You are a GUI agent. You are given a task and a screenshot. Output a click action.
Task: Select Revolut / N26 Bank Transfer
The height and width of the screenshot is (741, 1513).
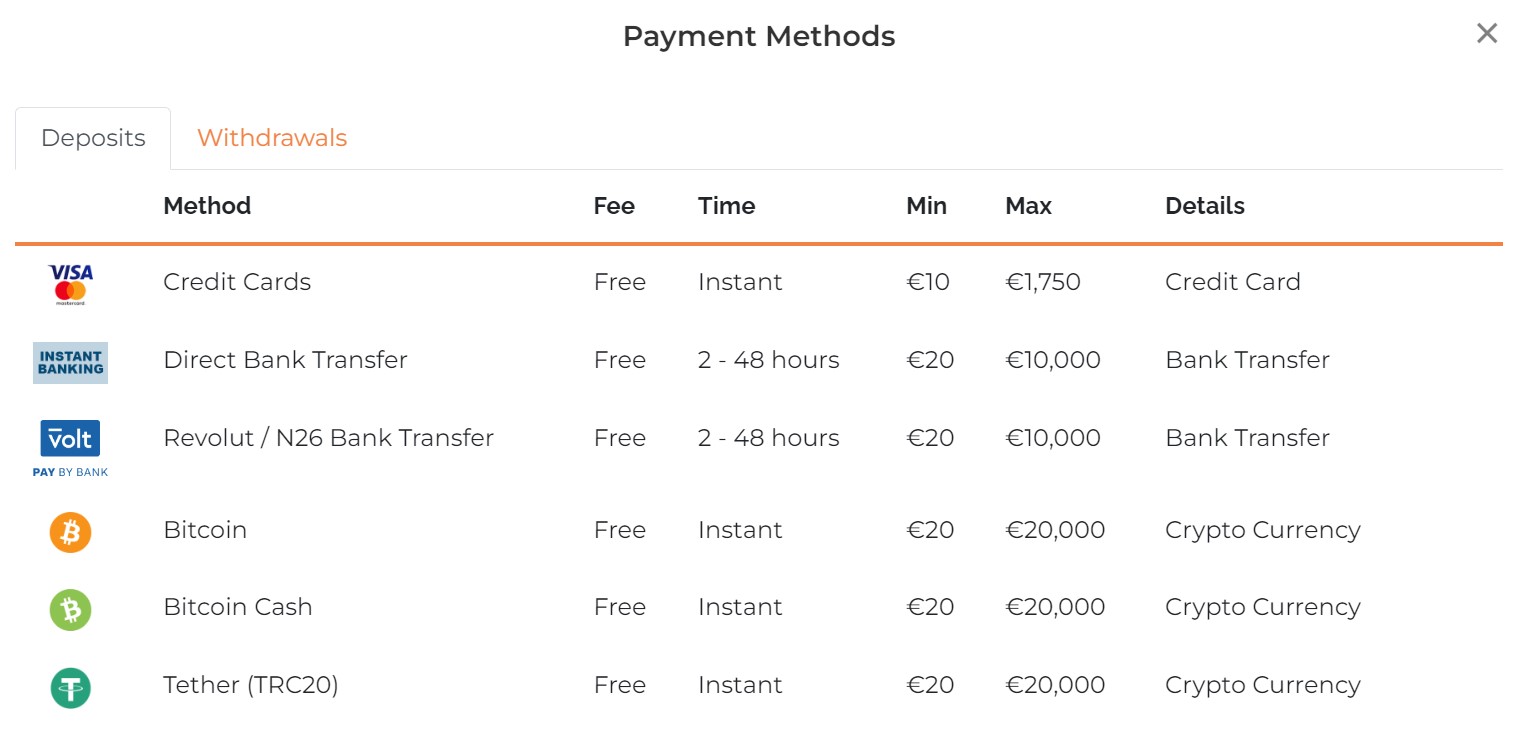tap(328, 438)
